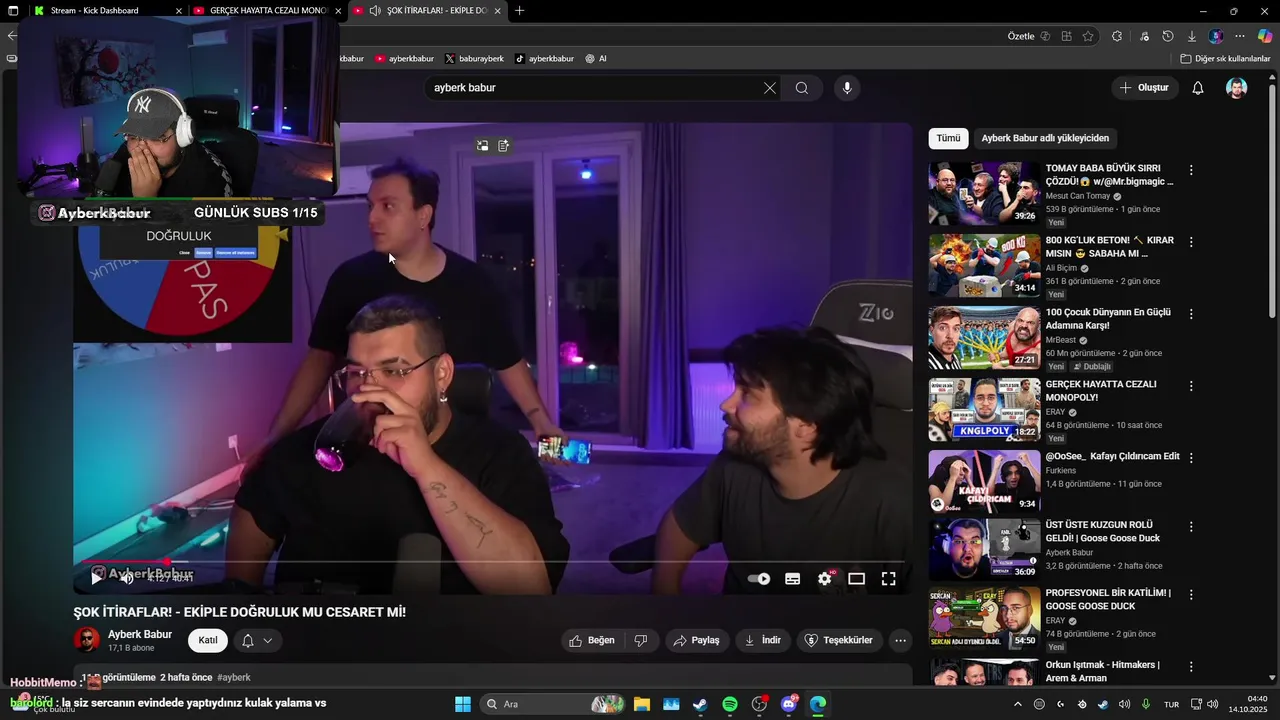Open YouTube notifications bell
The height and width of the screenshot is (720, 1280).
pyautogui.click(x=1198, y=88)
